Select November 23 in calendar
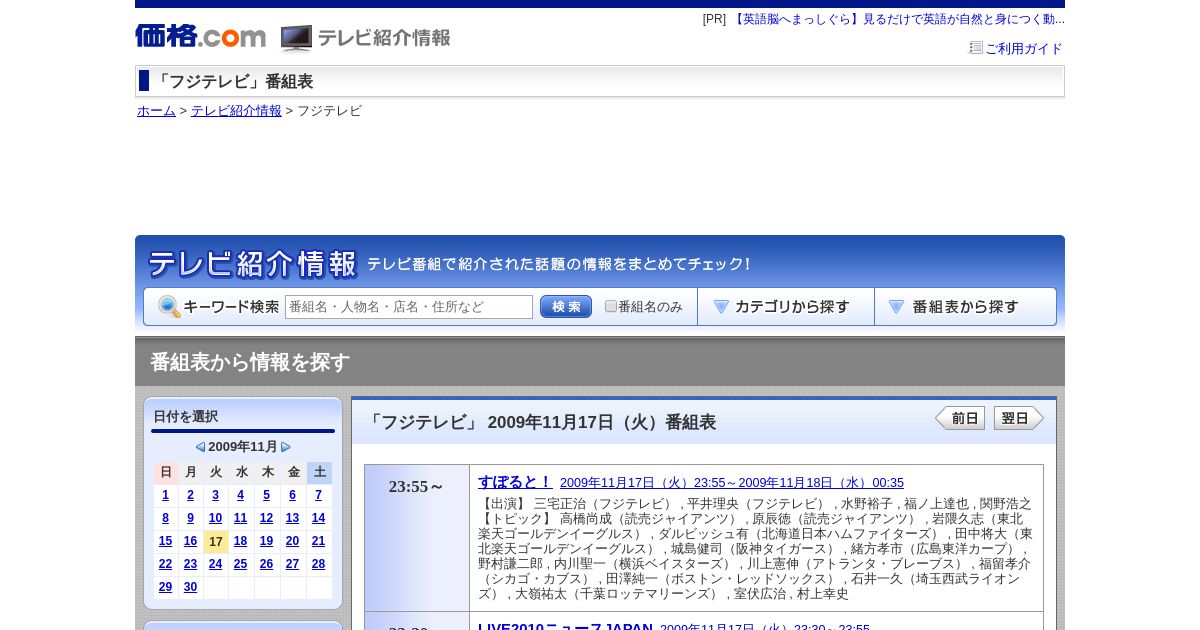This screenshot has height=630, width=1200. [x=190, y=564]
